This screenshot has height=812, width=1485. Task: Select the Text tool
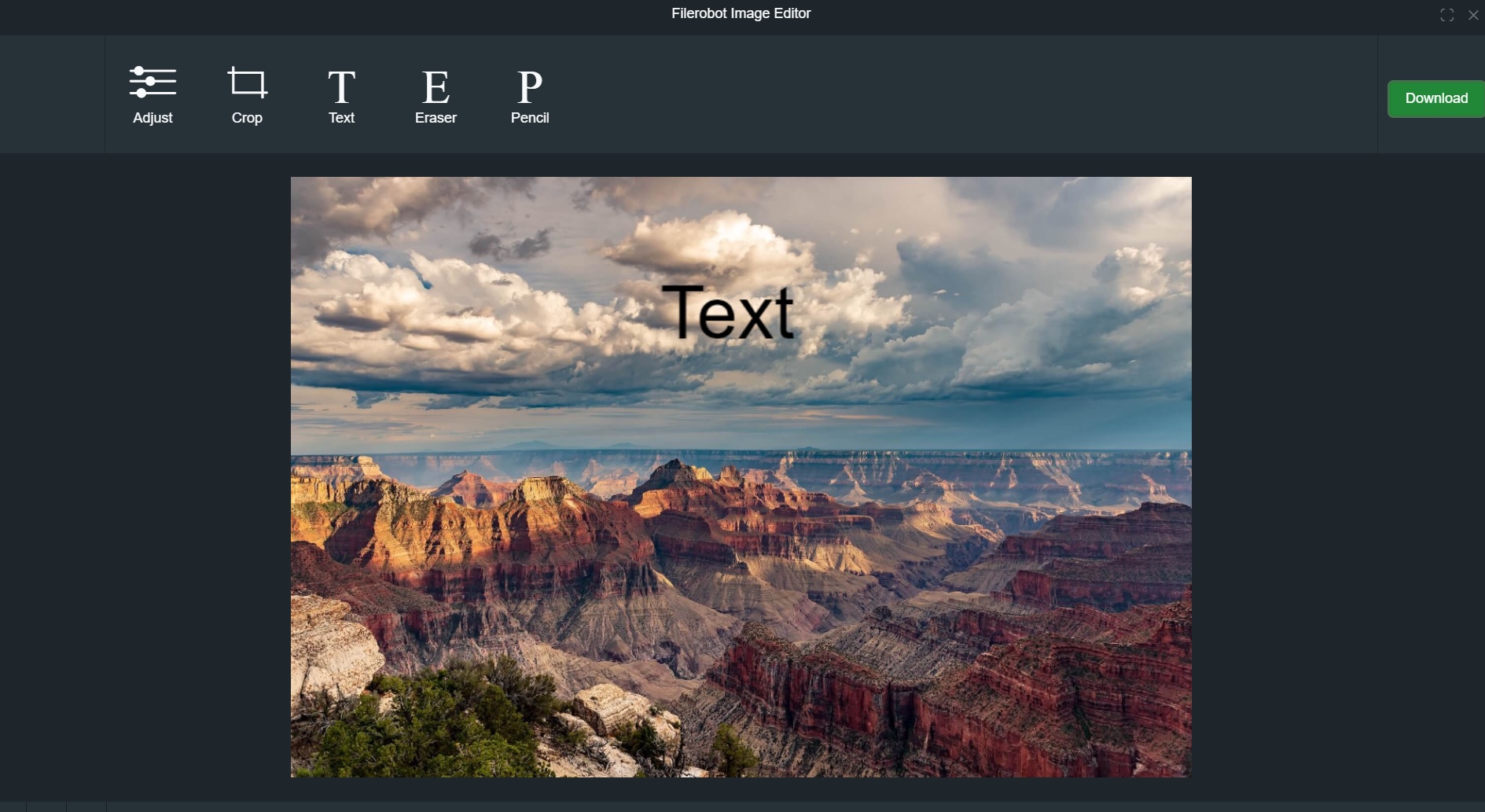coord(341,95)
